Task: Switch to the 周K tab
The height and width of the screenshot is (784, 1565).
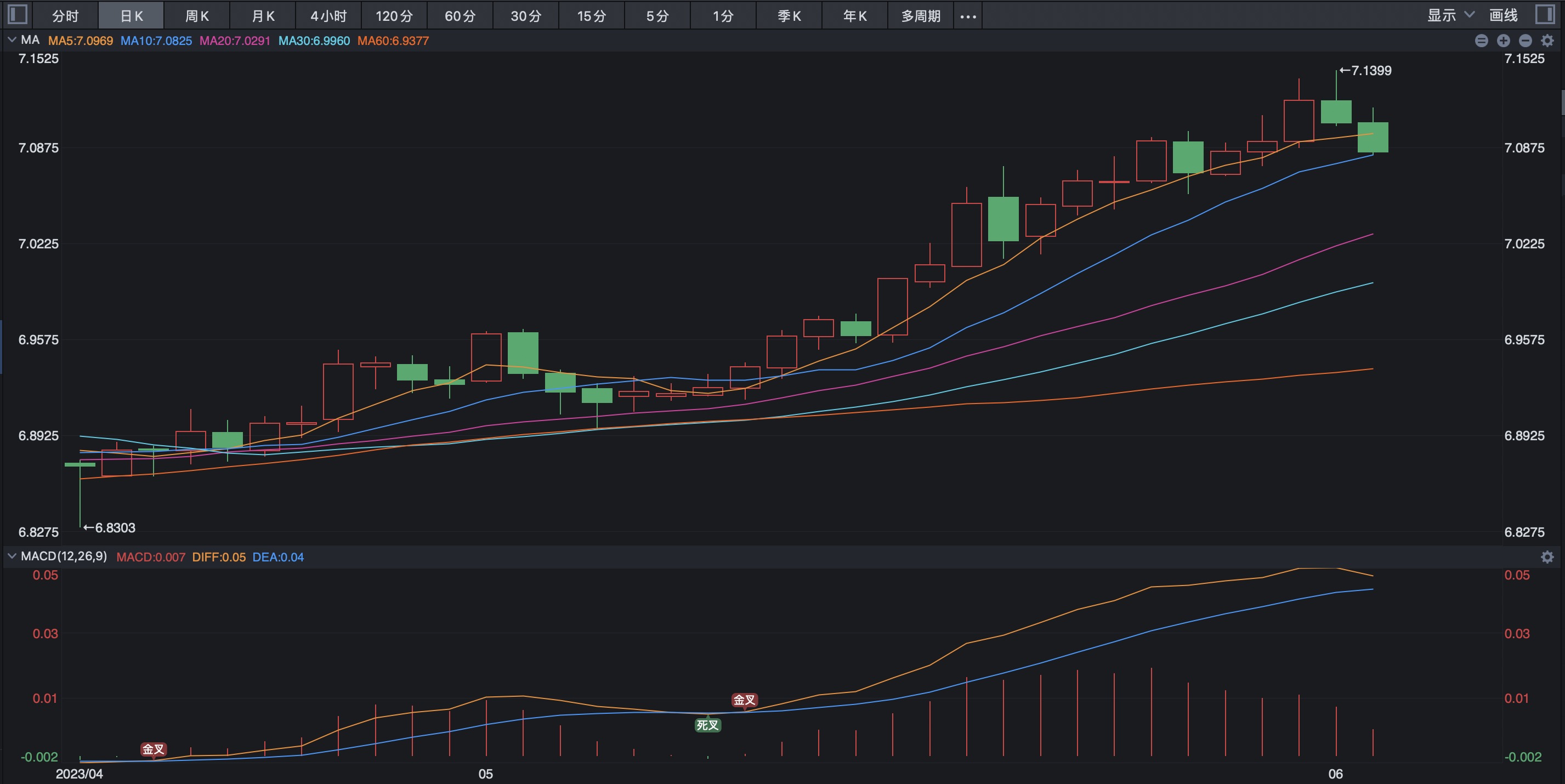Action: tap(197, 16)
